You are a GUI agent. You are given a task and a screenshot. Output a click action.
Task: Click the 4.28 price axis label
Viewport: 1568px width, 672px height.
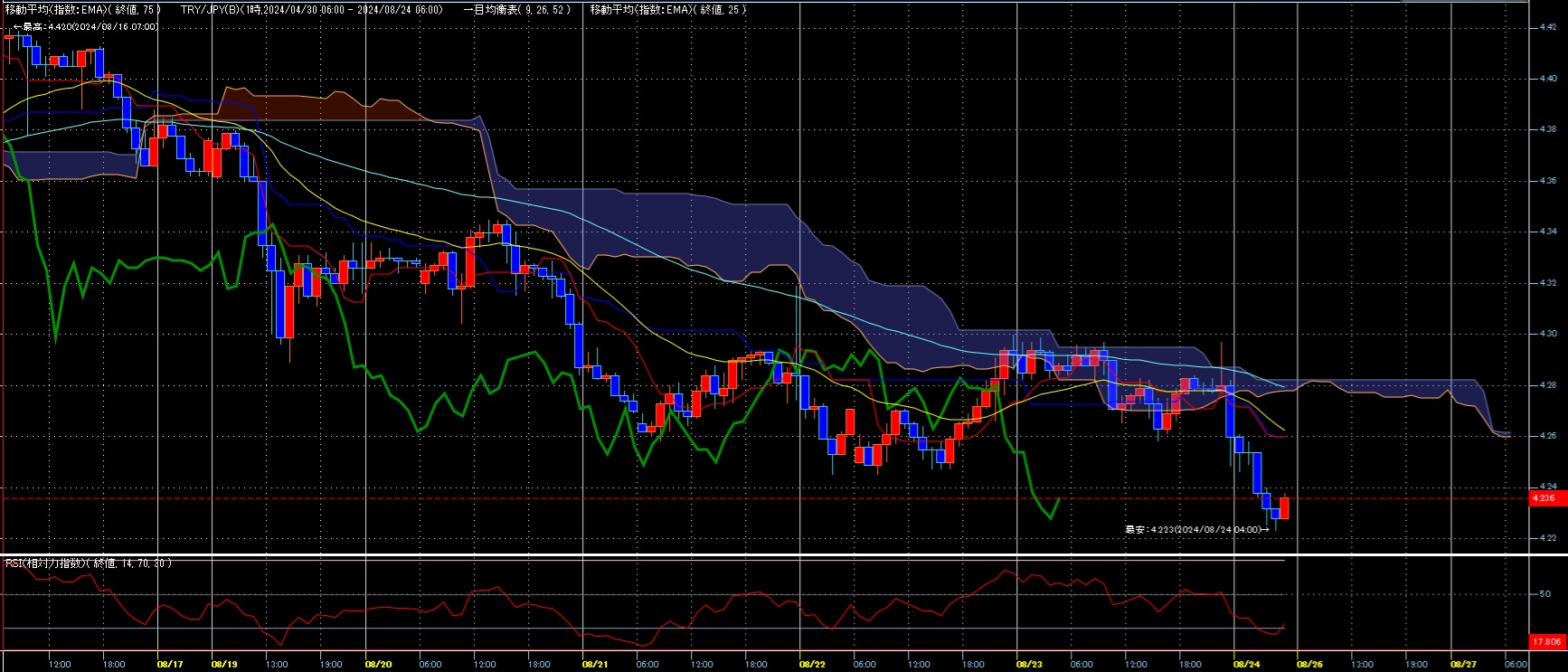point(1547,385)
